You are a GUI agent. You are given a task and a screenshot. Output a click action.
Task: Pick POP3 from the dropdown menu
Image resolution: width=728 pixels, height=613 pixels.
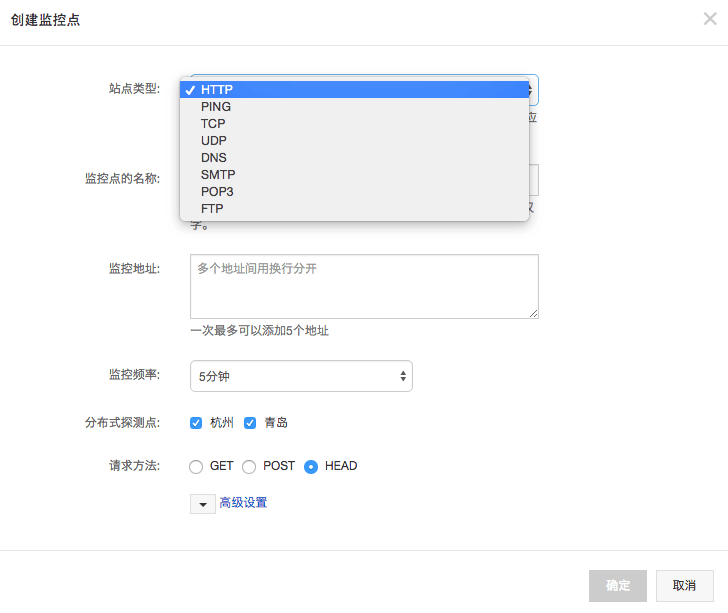217,192
